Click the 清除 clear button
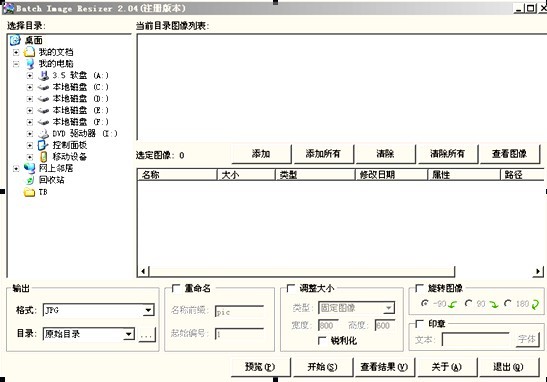This screenshot has height=382, width=547. click(385, 154)
